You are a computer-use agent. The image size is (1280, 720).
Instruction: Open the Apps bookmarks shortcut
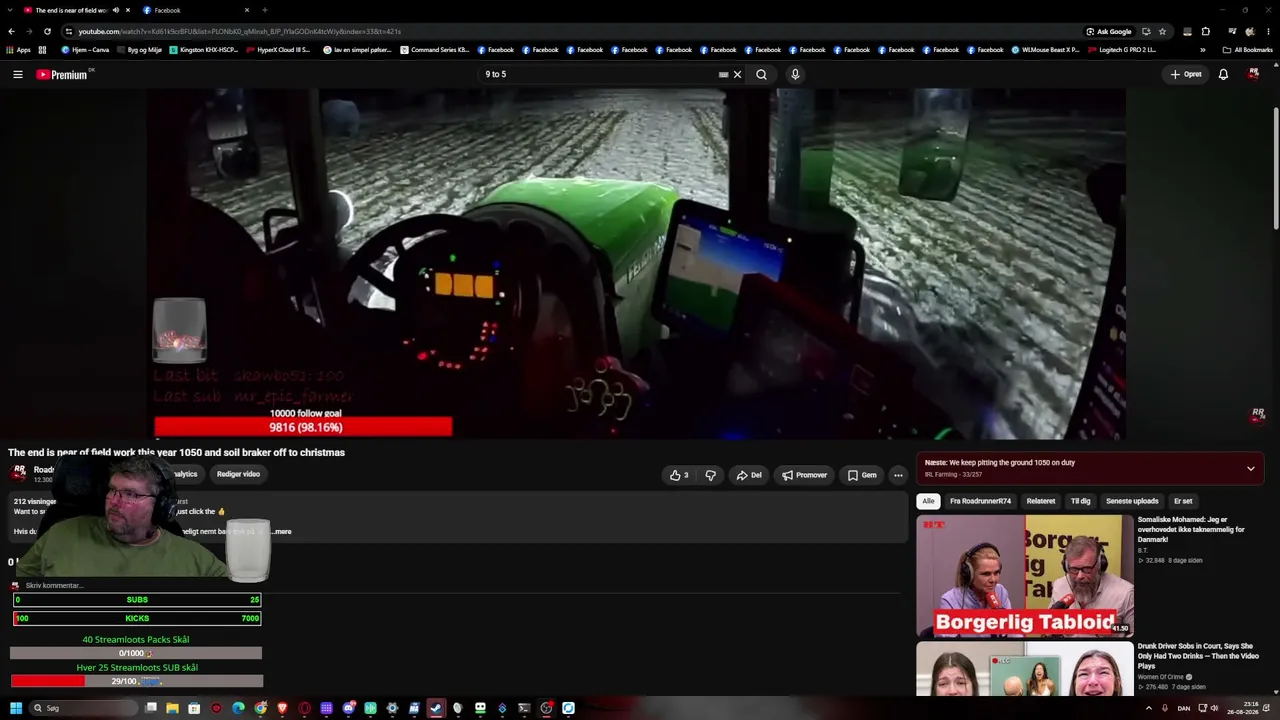point(19,50)
